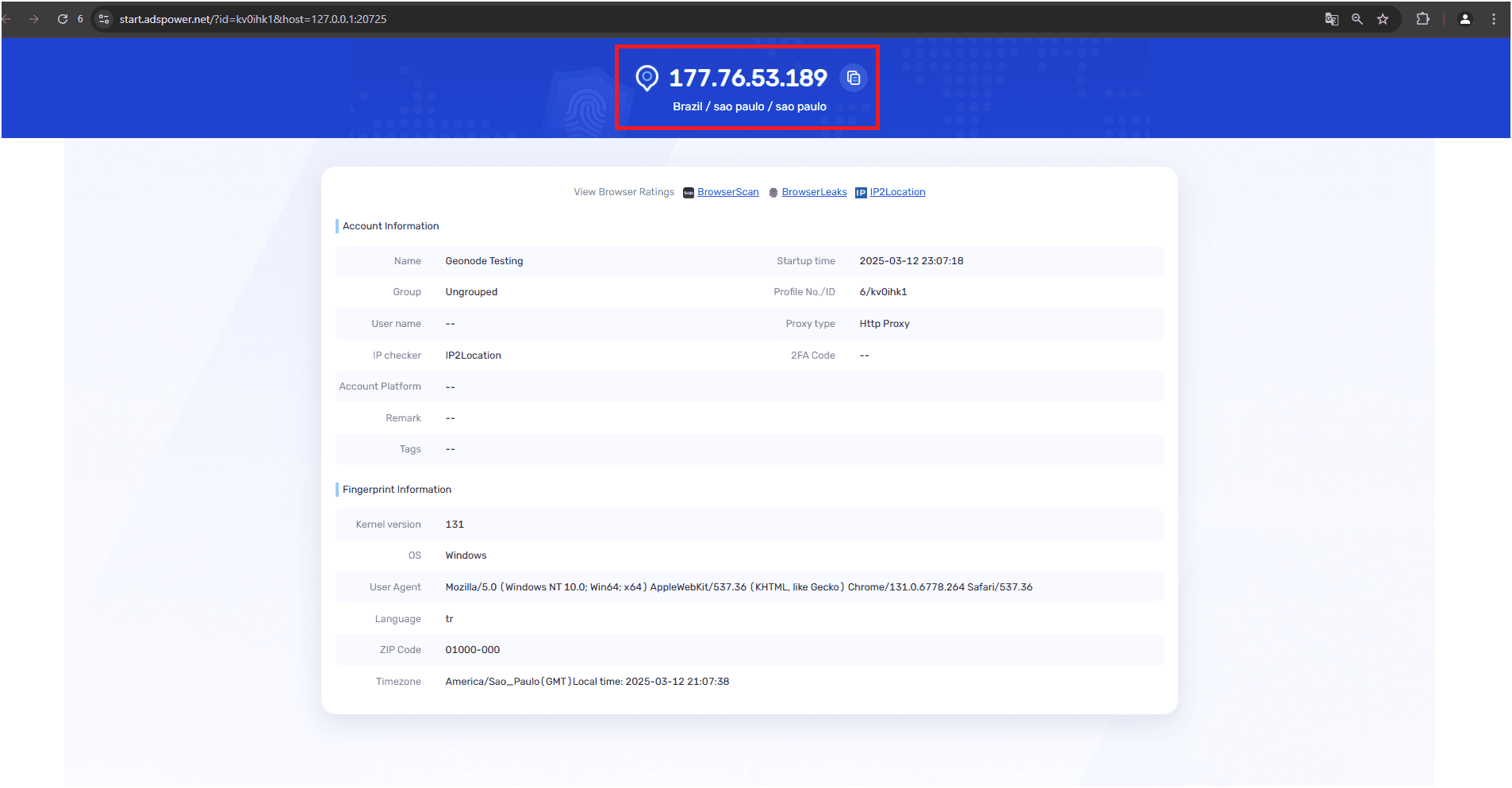Open Google Translate from the address bar icon

point(1331,18)
